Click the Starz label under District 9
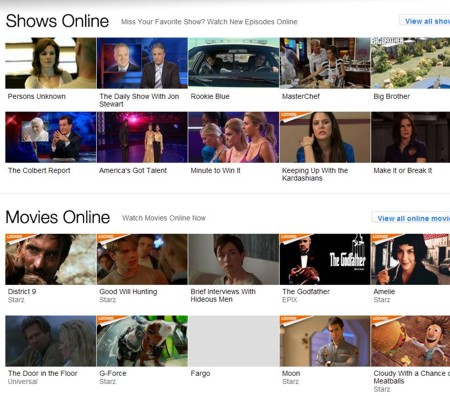 point(16,300)
